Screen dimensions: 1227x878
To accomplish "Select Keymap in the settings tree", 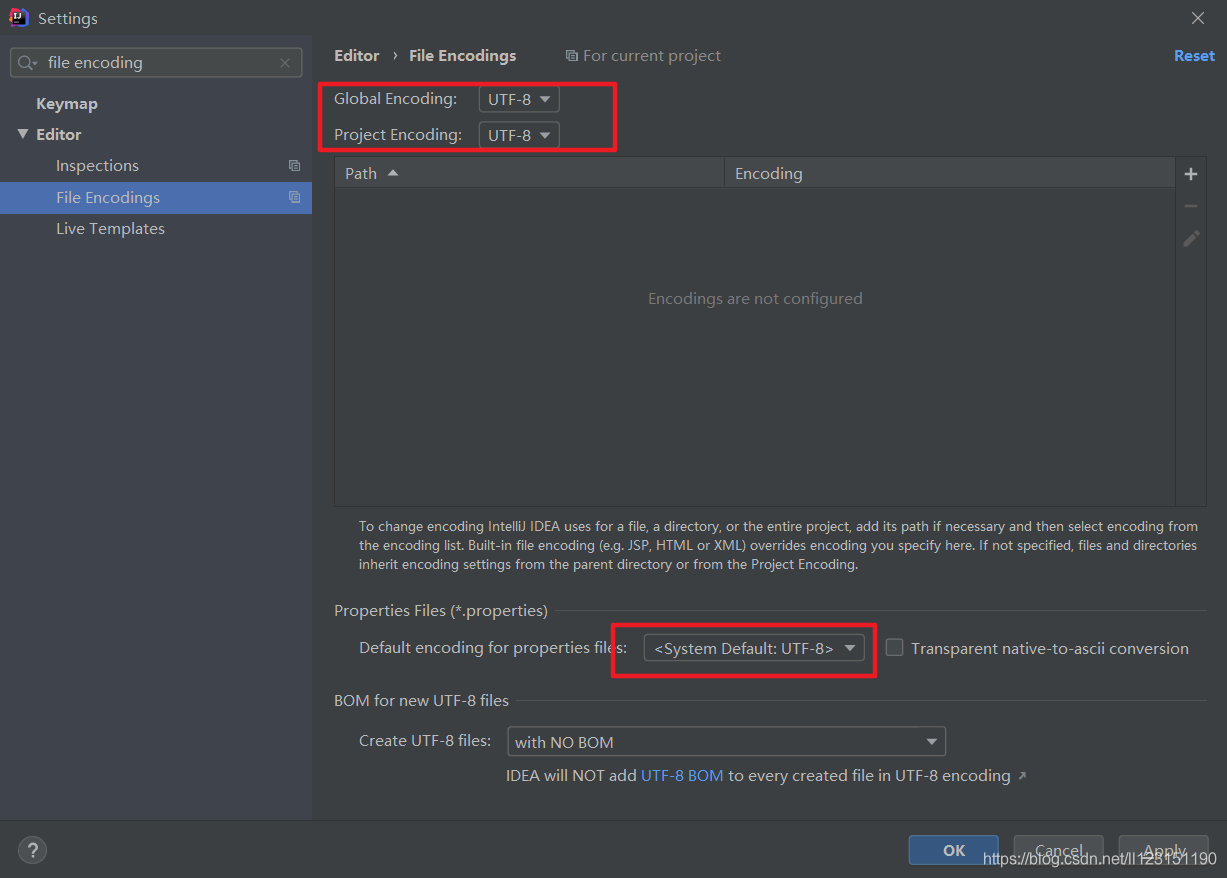I will 67,104.
